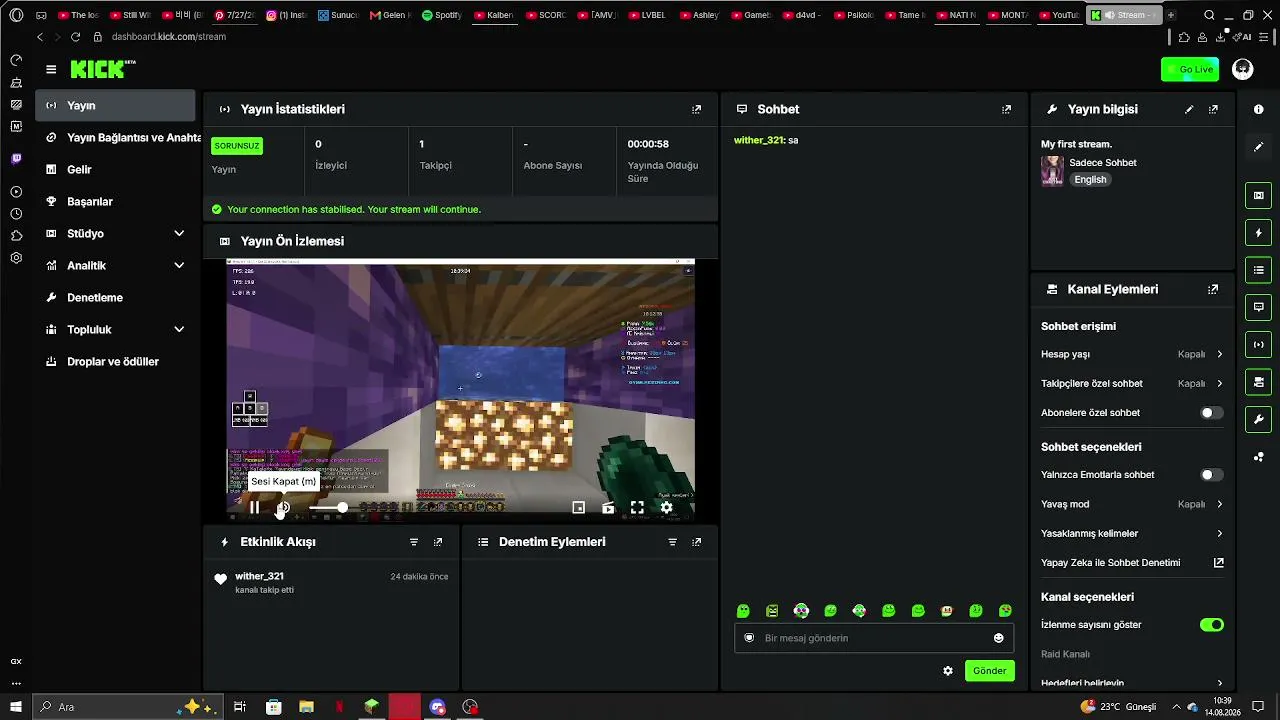Click the English language tag
Image resolution: width=1280 pixels, height=720 pixels.
coord(1090,180)
